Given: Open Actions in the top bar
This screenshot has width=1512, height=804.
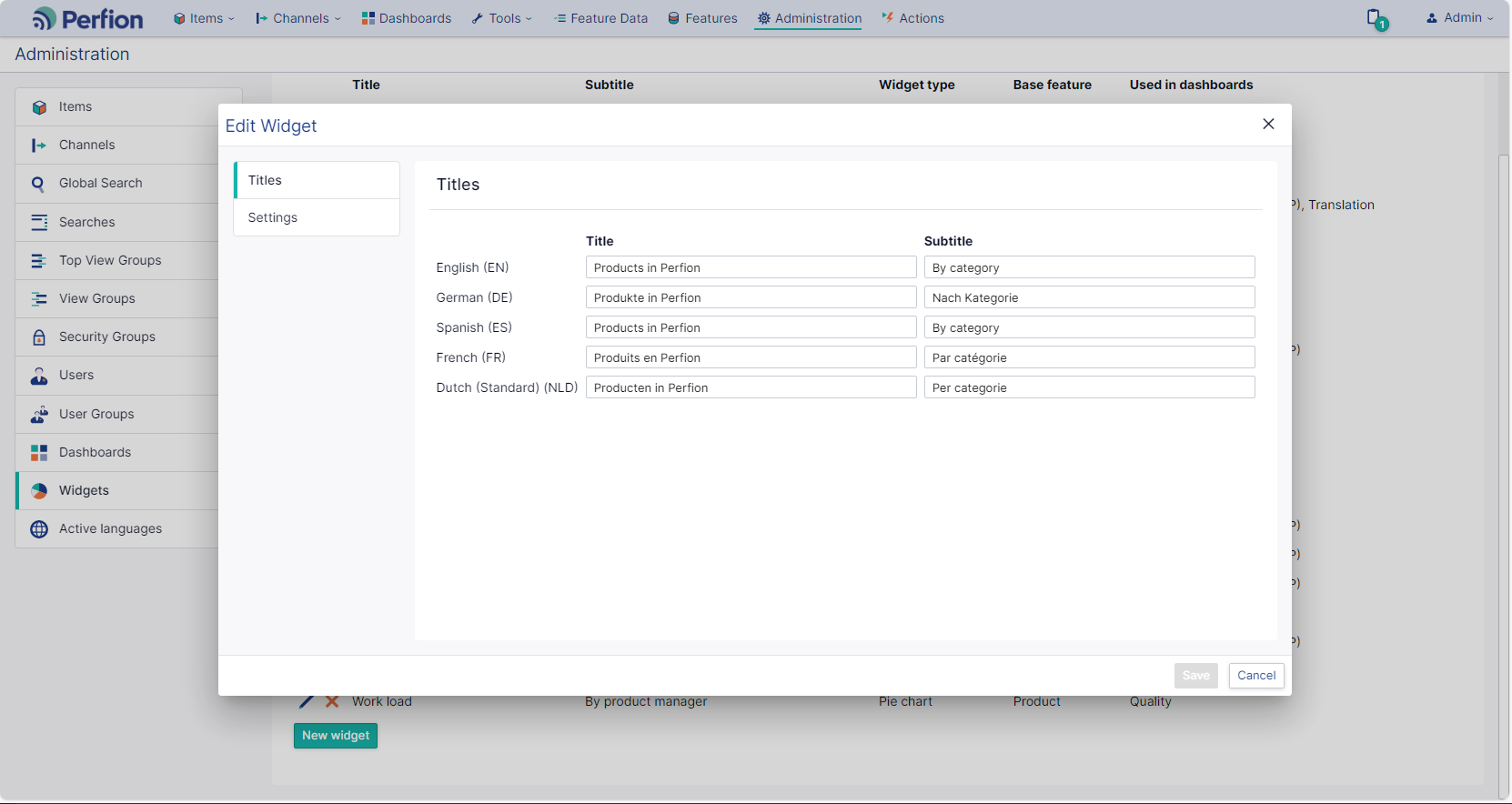Looking at the screenshot, I should tap(912, 18).
